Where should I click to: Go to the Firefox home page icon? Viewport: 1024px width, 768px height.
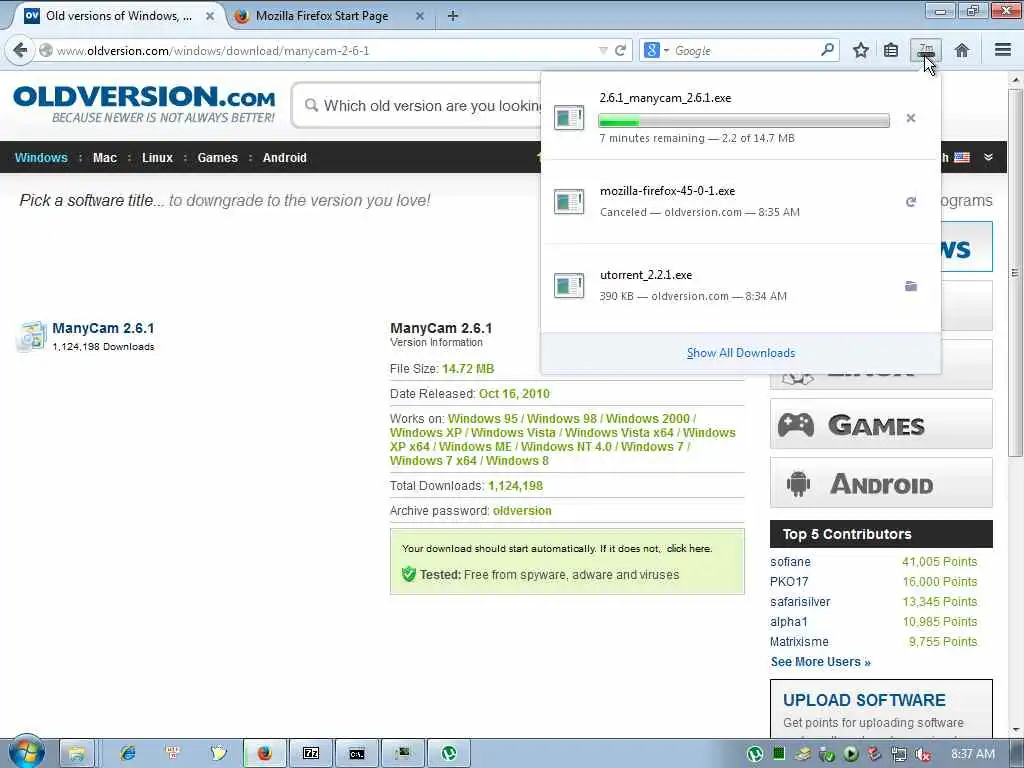coord(961,50)
